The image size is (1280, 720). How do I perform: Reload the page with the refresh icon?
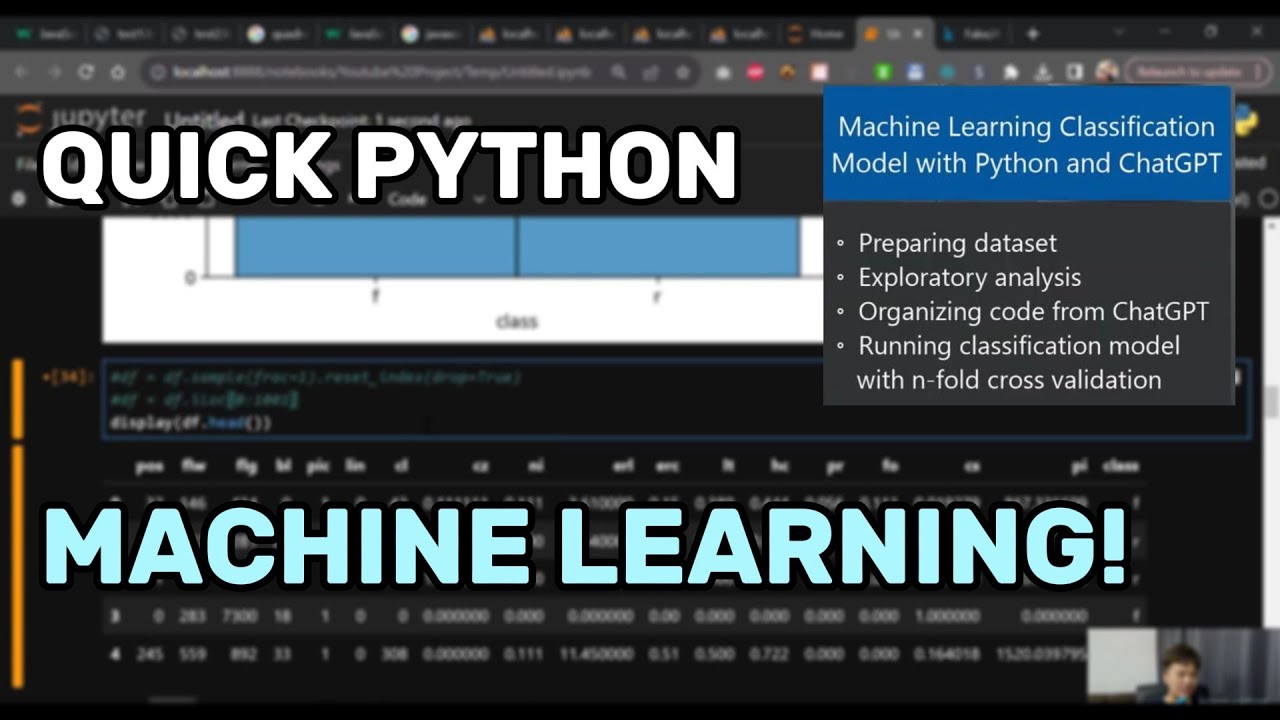tap(86, 72)
